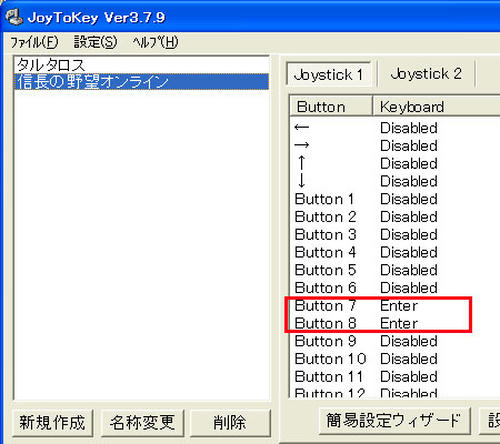
Task: Click the Enter value for Button 8
Action: [x=399, y=323]
